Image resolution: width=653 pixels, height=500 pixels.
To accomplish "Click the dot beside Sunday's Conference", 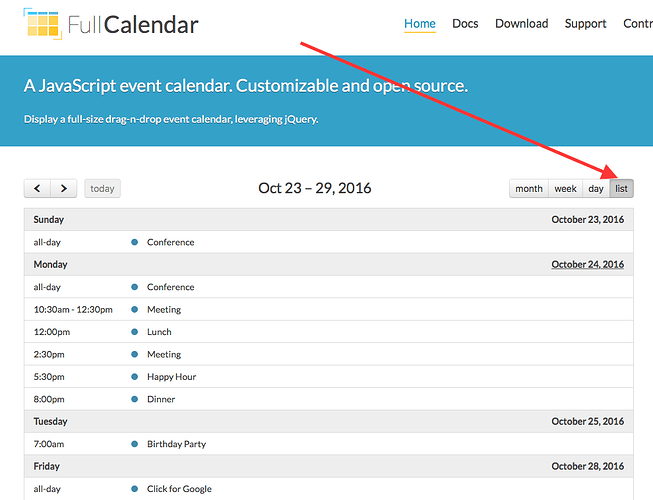I will 135,242.
